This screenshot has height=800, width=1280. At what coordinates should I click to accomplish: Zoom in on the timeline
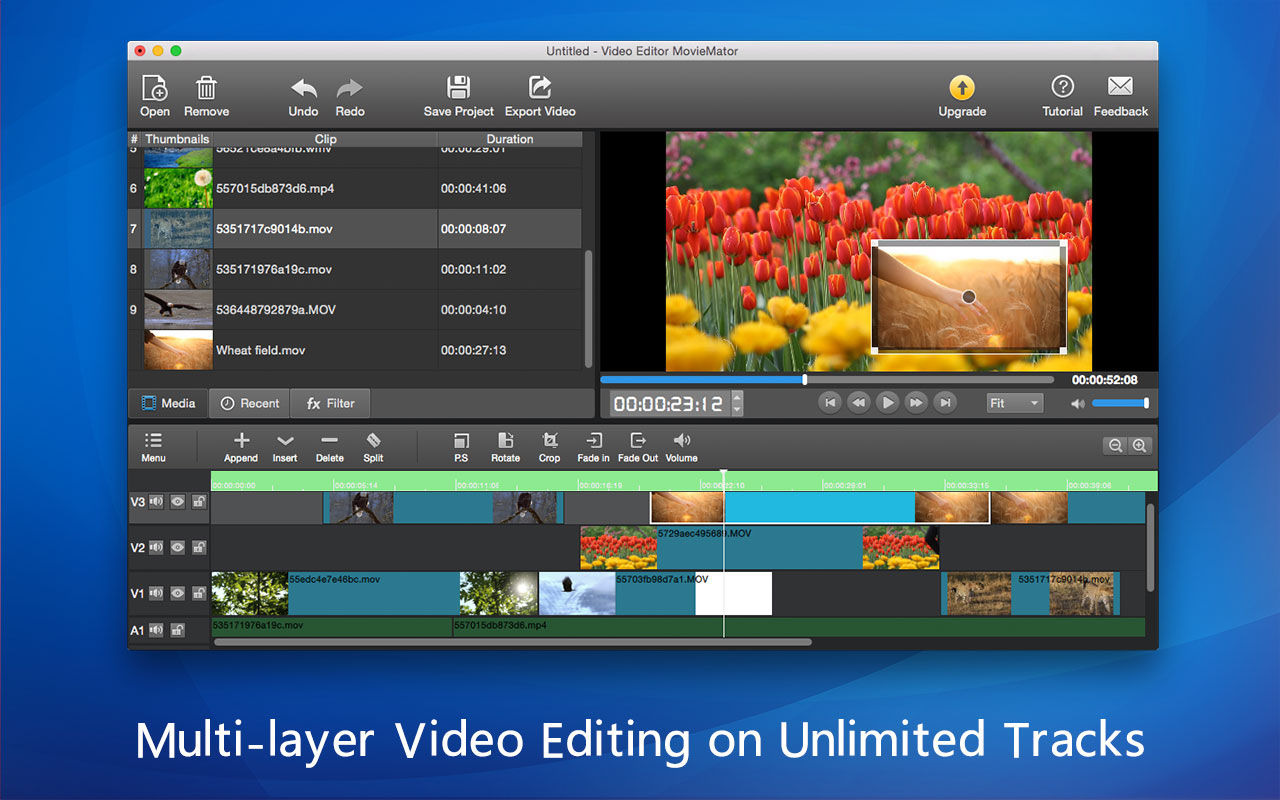point(1139,446)
